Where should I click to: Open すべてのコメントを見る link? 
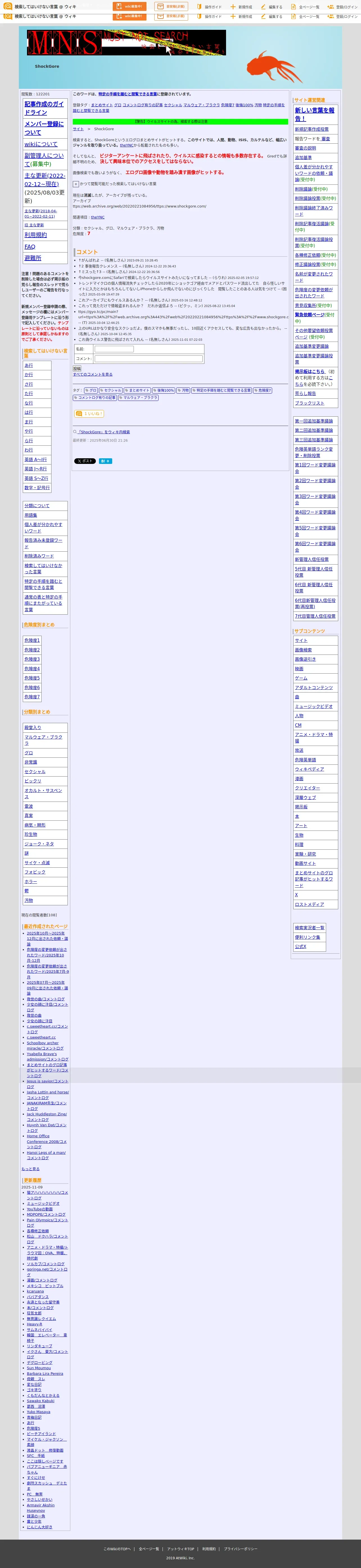[x=92, y=374]
